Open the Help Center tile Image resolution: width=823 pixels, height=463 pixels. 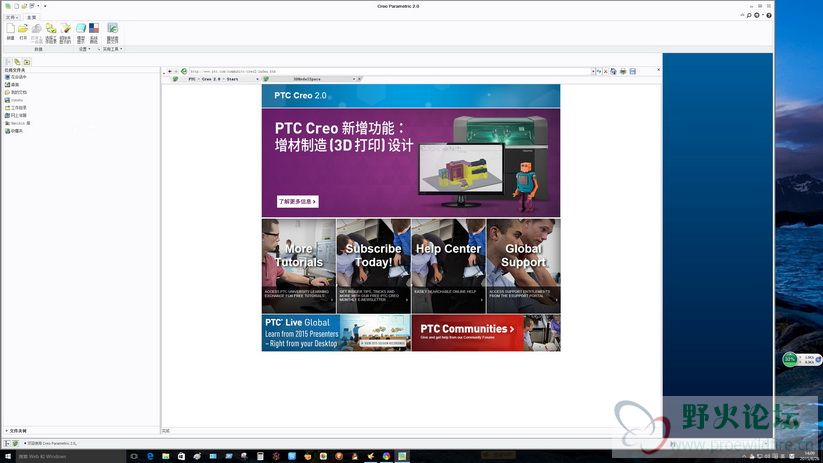click(449, 266)
